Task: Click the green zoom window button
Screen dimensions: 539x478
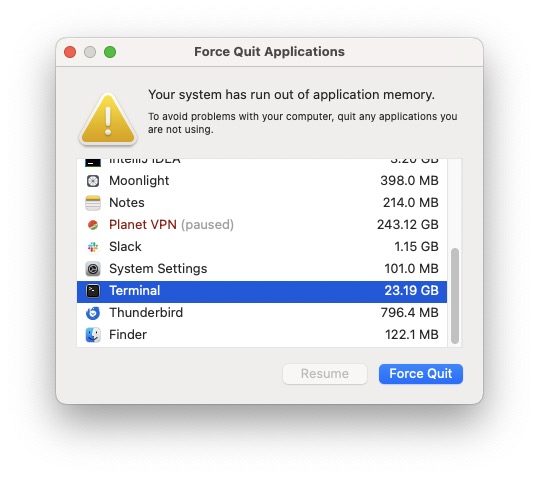Action: (110, 52)
